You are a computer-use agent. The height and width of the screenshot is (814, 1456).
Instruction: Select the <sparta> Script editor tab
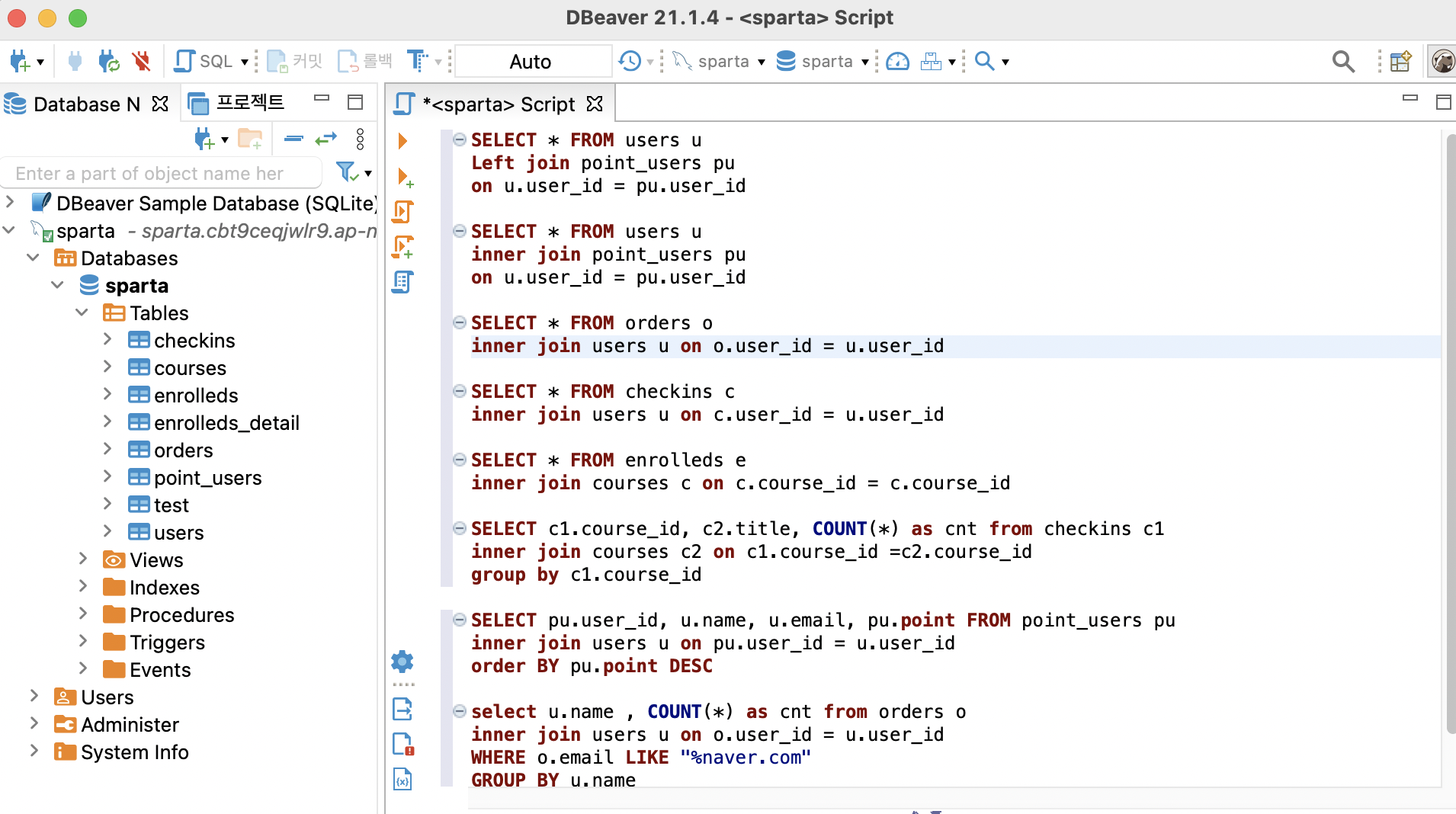(x=499, y=104)
